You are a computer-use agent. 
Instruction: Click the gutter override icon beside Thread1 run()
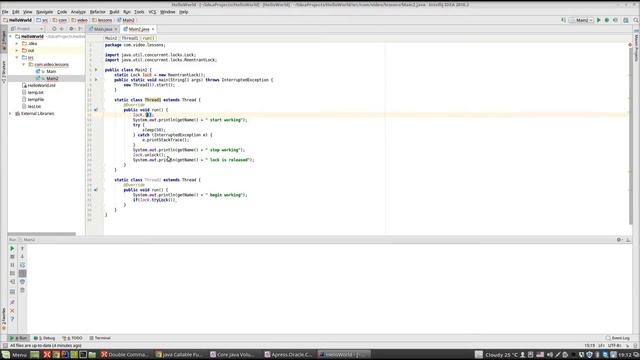[96, 110]
